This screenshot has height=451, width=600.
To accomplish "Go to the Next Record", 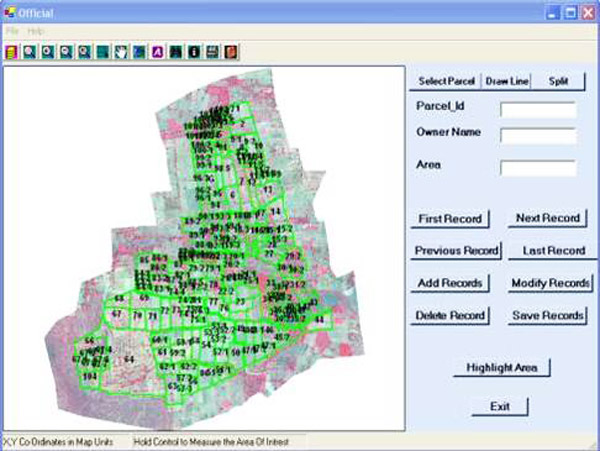I will coord(547,218).
